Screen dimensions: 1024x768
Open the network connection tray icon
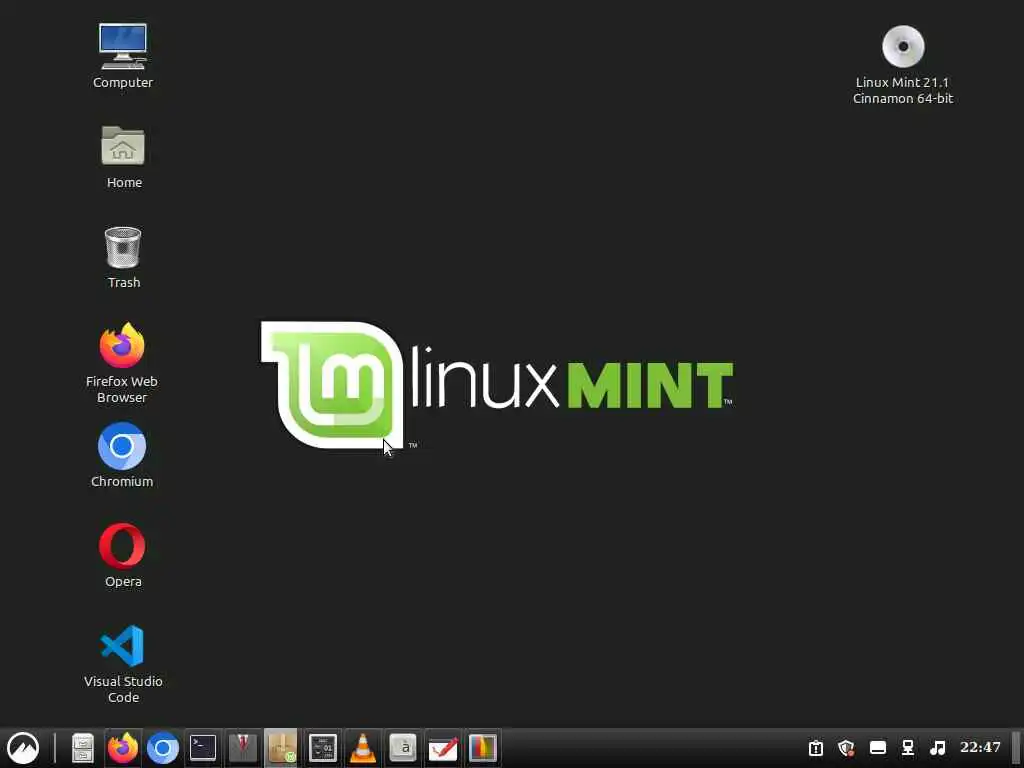(x=908, y=748)
